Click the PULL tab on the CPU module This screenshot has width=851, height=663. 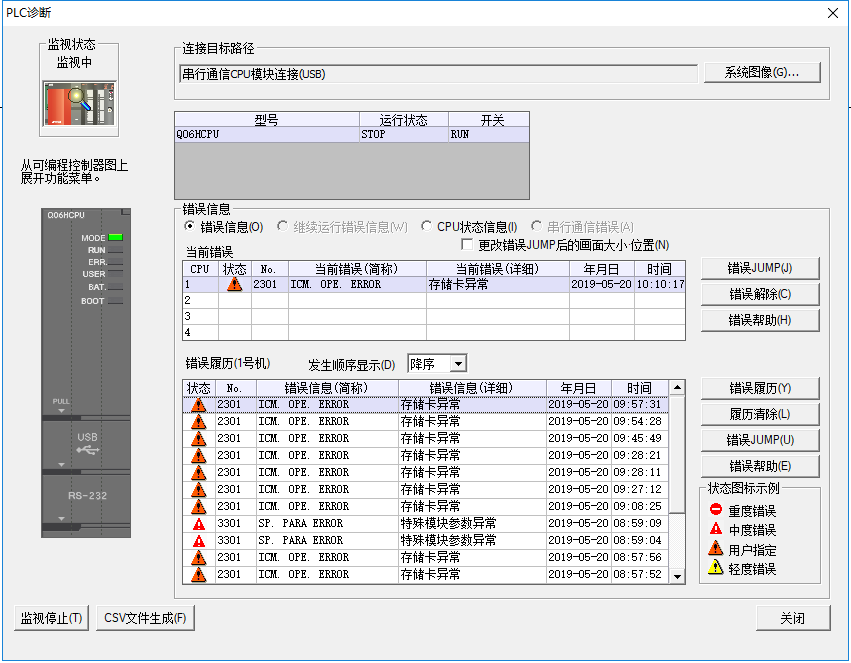coord(62,403)
